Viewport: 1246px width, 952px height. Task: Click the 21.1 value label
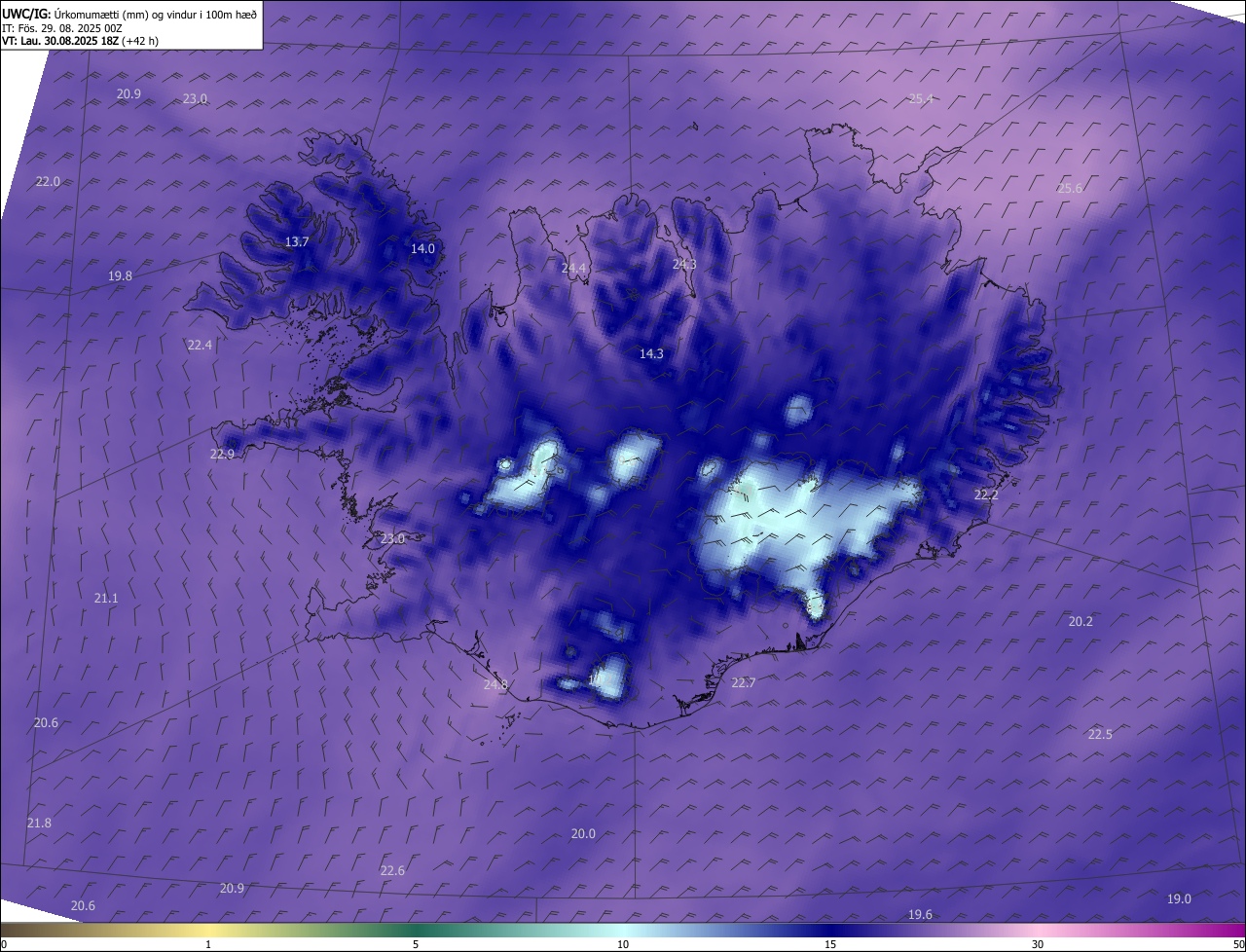coord(106,599)
